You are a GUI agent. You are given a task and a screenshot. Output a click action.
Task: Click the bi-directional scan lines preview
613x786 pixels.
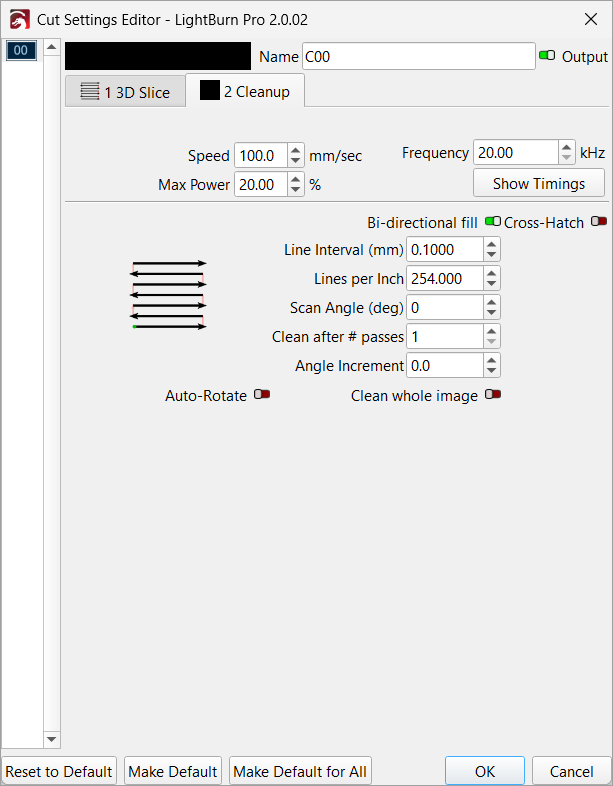click(169, 295)
